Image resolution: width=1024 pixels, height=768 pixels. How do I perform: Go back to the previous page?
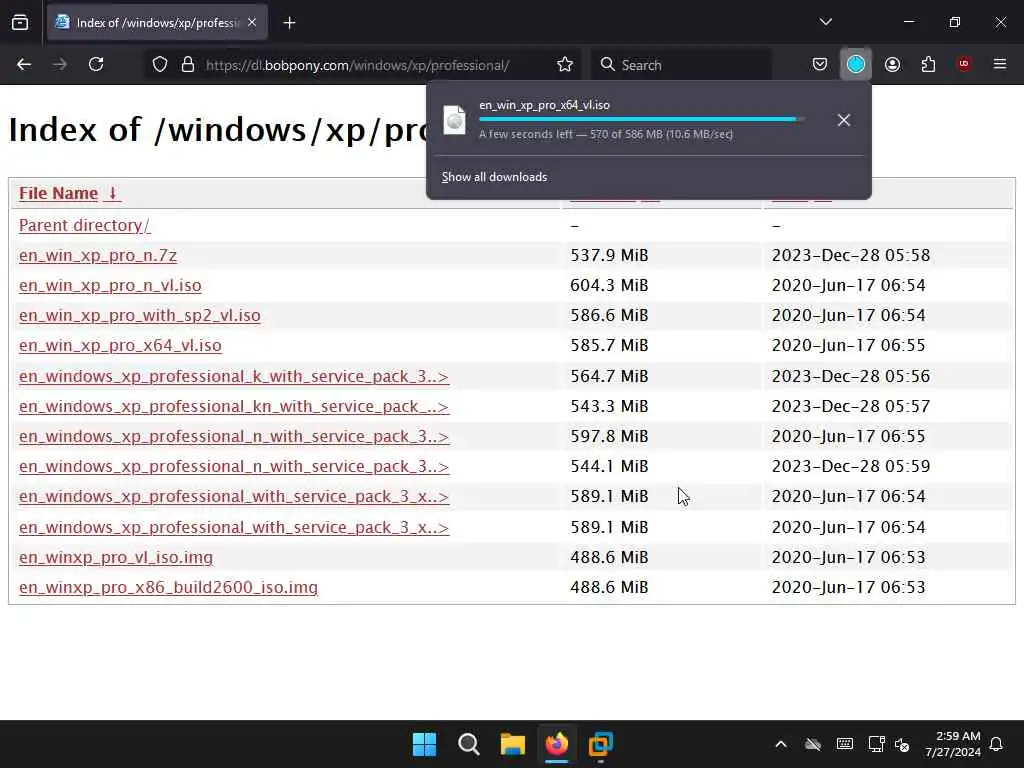click(x=24, y=64)
